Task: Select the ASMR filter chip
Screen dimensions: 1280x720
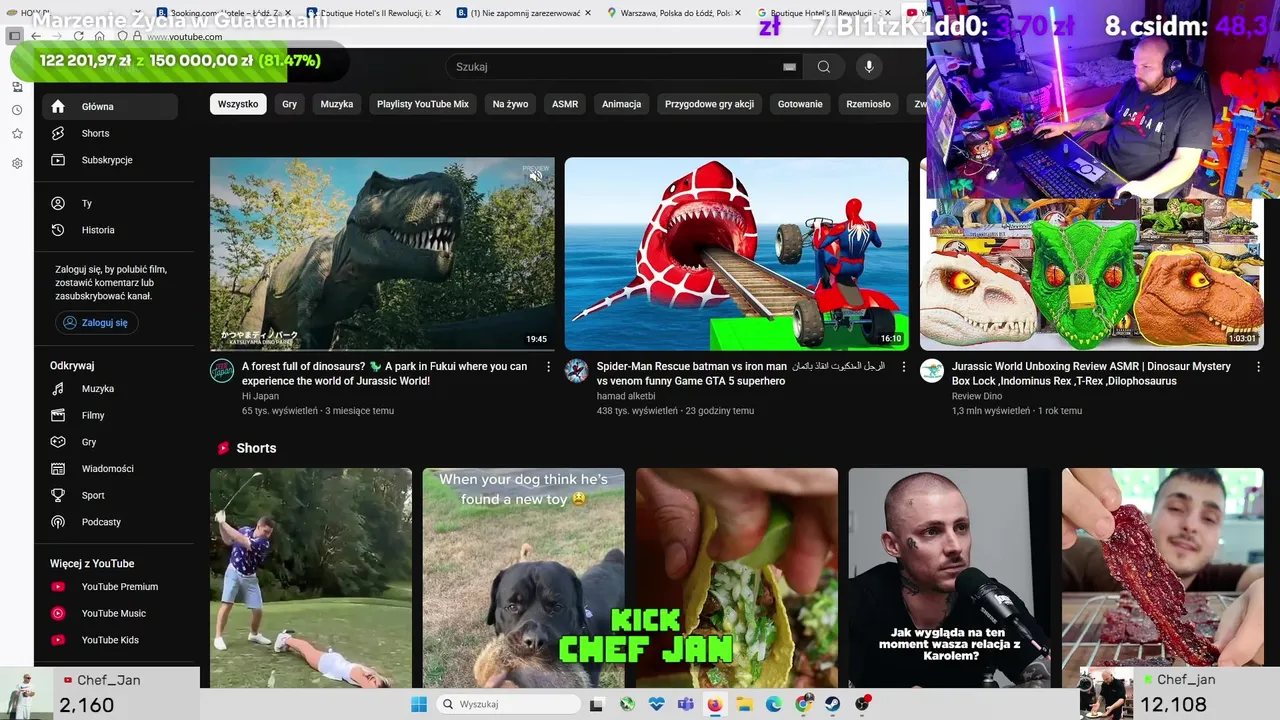Action: (x=565, y=104)
